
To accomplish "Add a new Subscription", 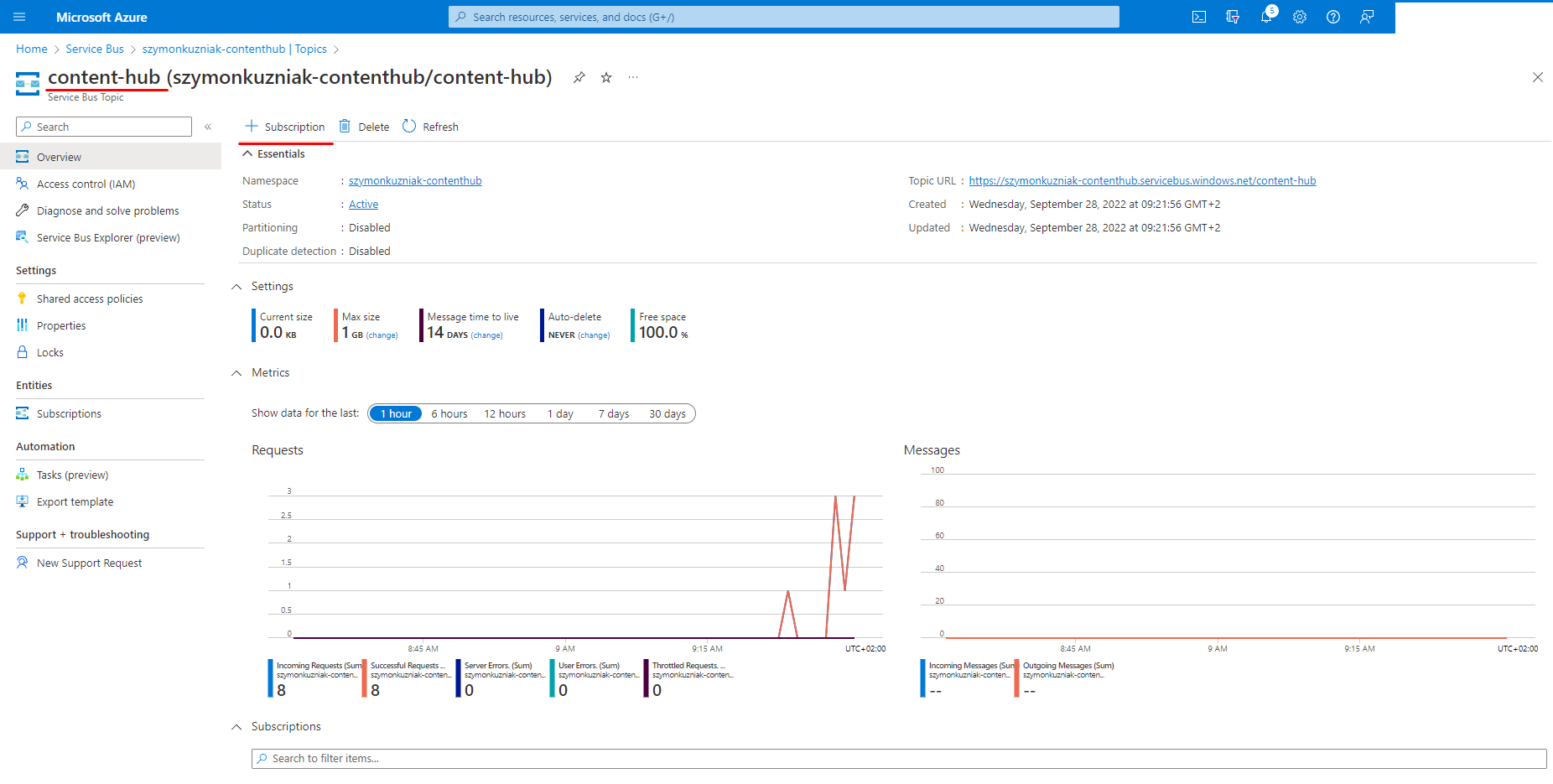I will (x=285, y=127).
